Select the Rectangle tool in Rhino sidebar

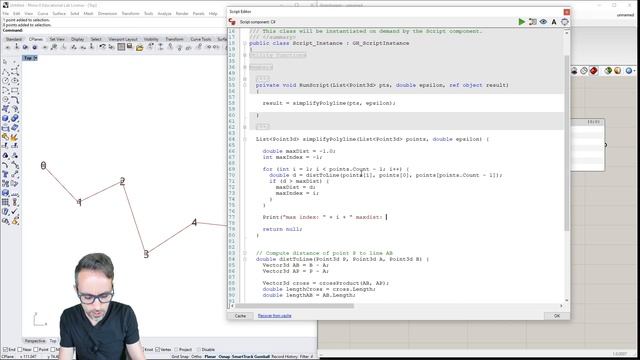(x=15, y=90)
